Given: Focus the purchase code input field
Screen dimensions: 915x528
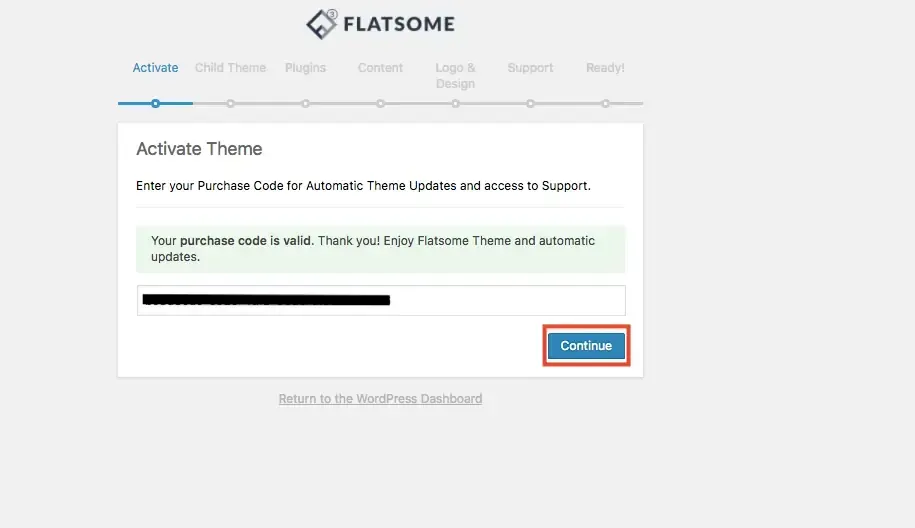Looking at the screenshot, I should coord(381,300).
